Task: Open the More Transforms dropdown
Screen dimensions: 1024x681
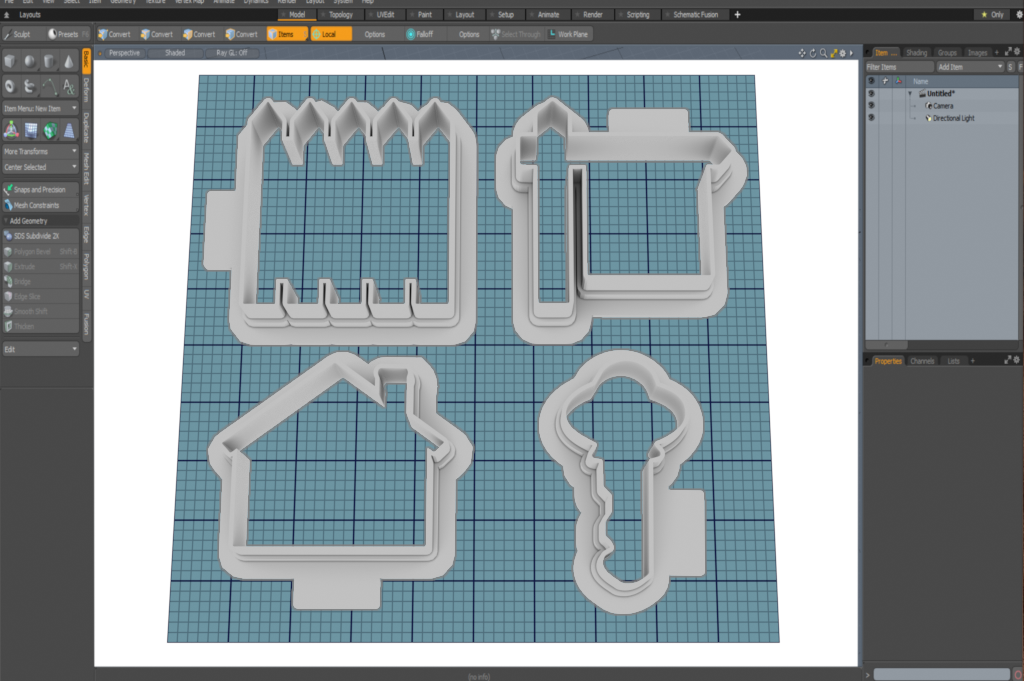Action: tap(40, 151)
